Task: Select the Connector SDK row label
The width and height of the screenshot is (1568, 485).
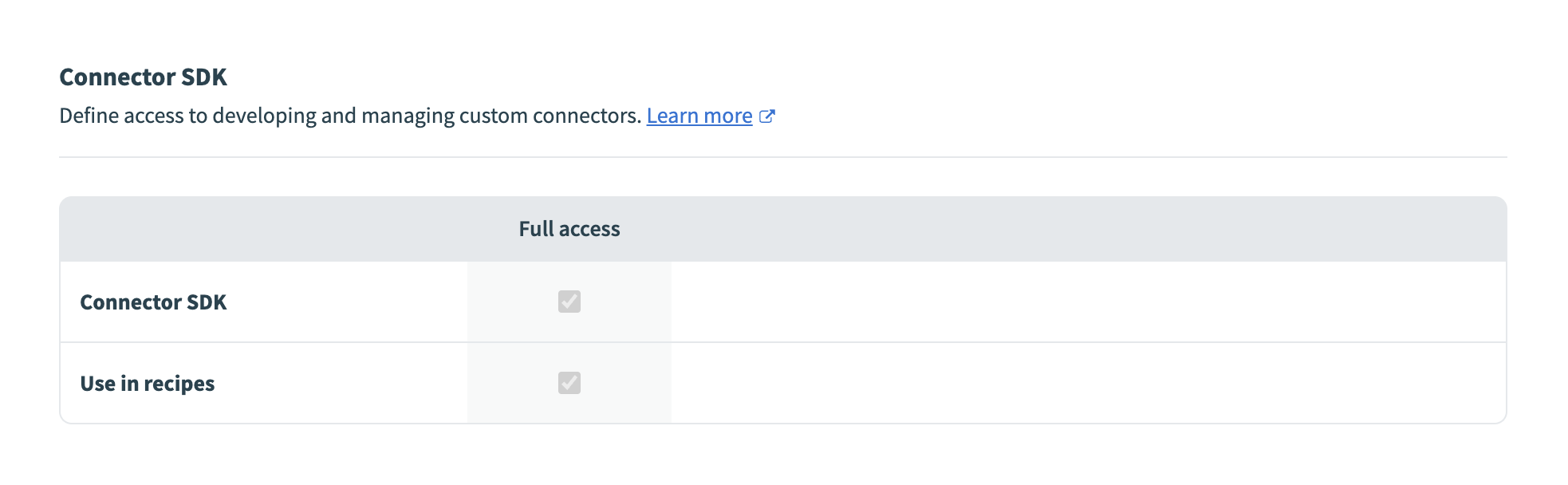Action: click(x=153, y=303)
